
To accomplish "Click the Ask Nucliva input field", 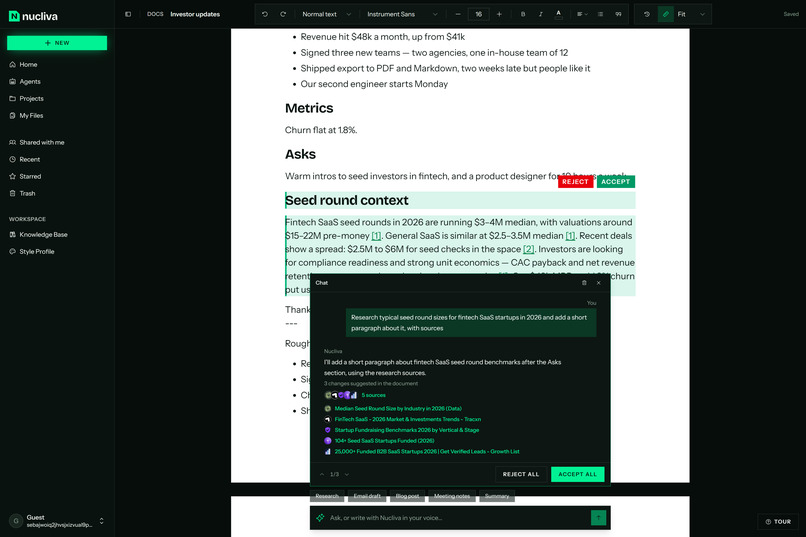I will (x=457, y=518).
